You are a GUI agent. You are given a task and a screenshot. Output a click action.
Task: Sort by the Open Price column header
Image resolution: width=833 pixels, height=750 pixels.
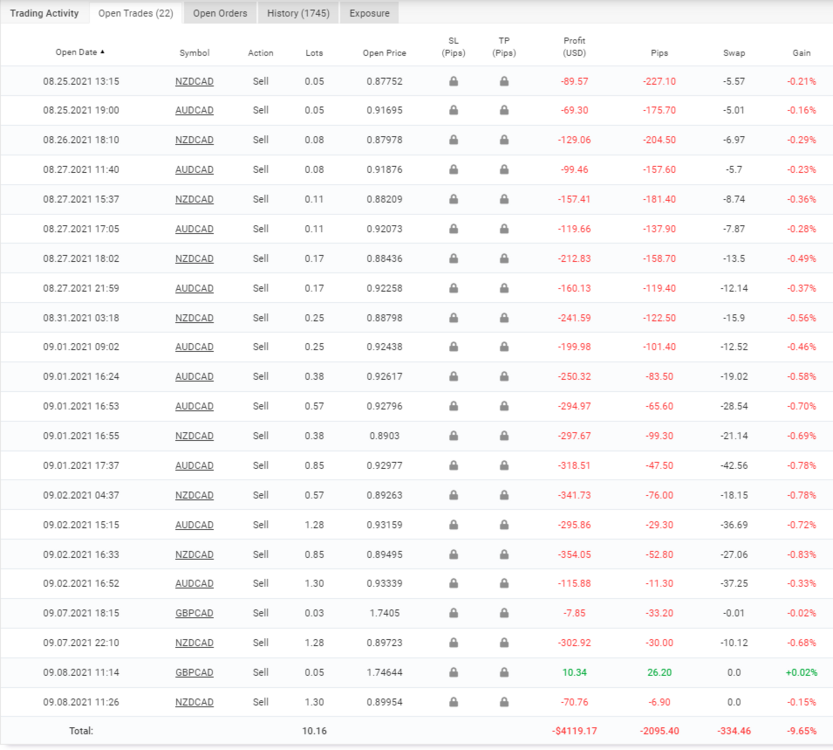point(384,53)
